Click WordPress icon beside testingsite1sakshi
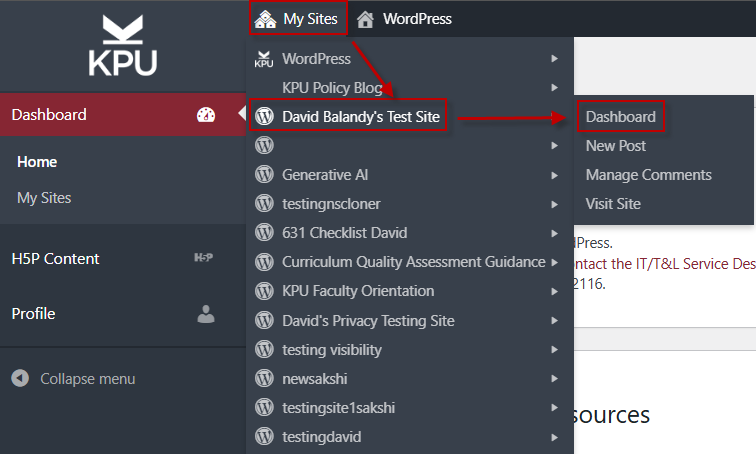Viewport: 756px width, 454px height. [264, 407]
